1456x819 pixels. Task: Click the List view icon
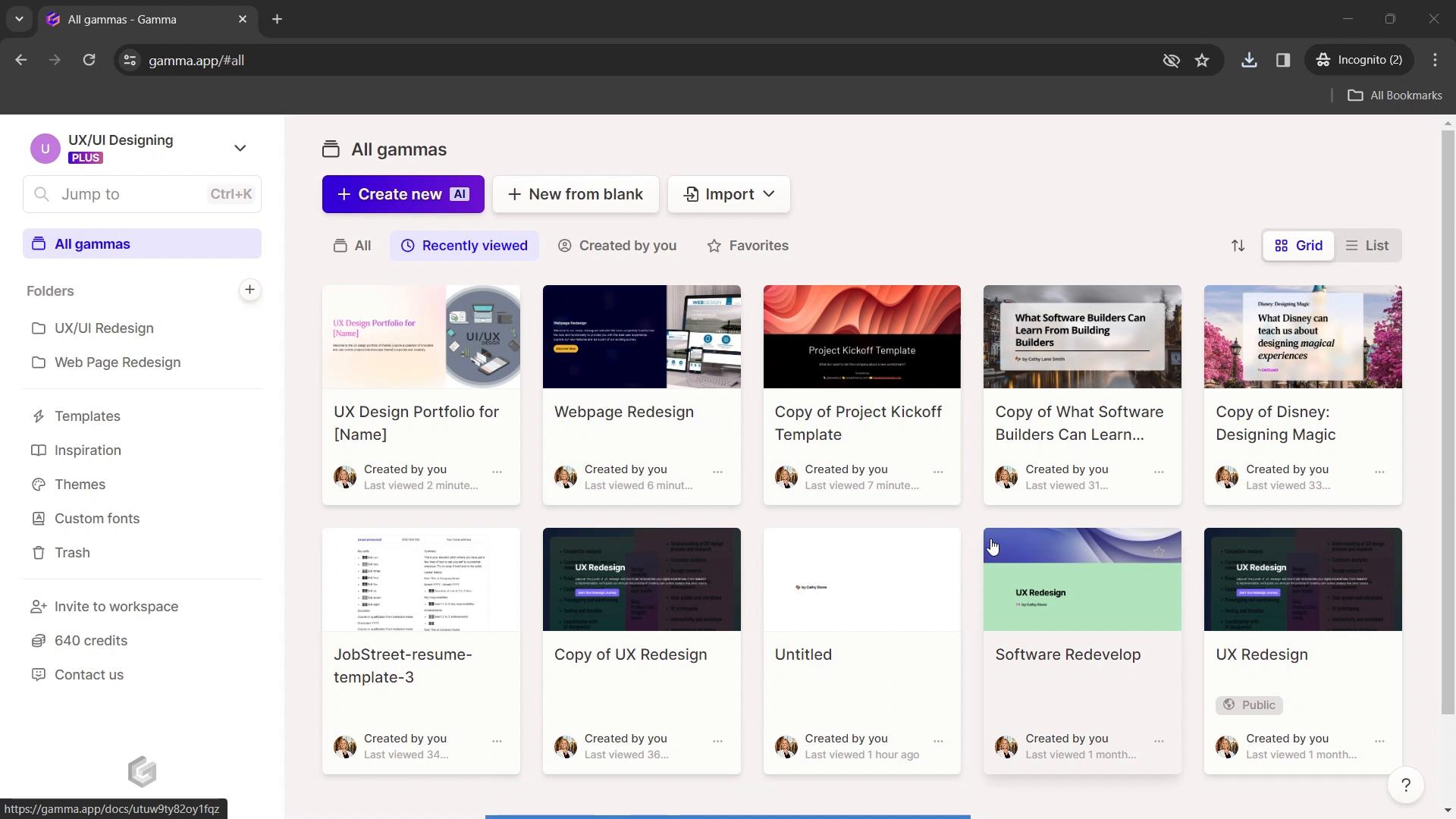[x=1367, y=245]
